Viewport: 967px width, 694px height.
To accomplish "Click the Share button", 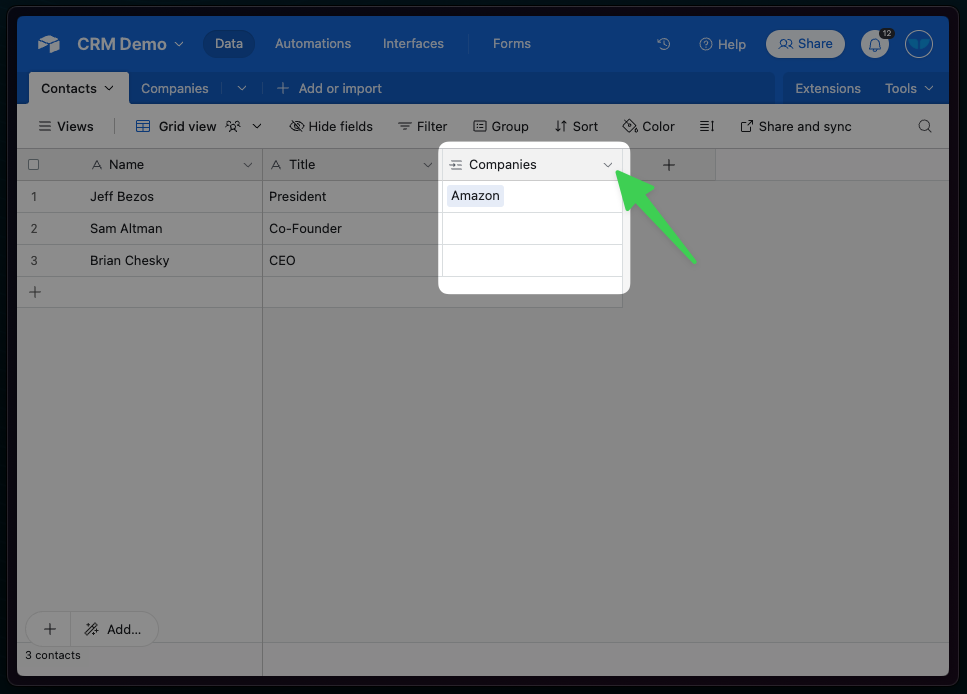I will [x=805, y=44].
